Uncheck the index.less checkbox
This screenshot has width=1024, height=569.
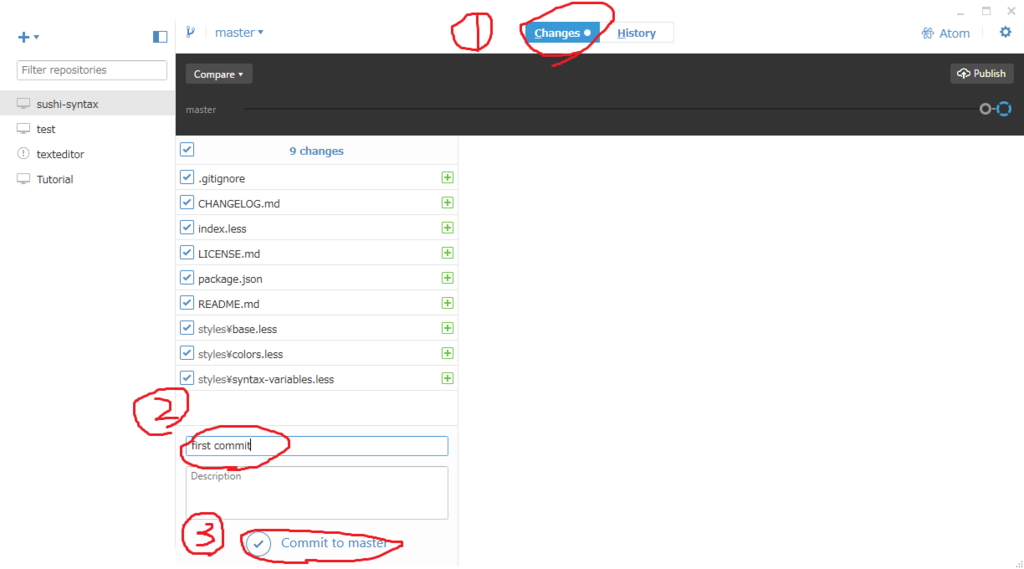point(187,227)
